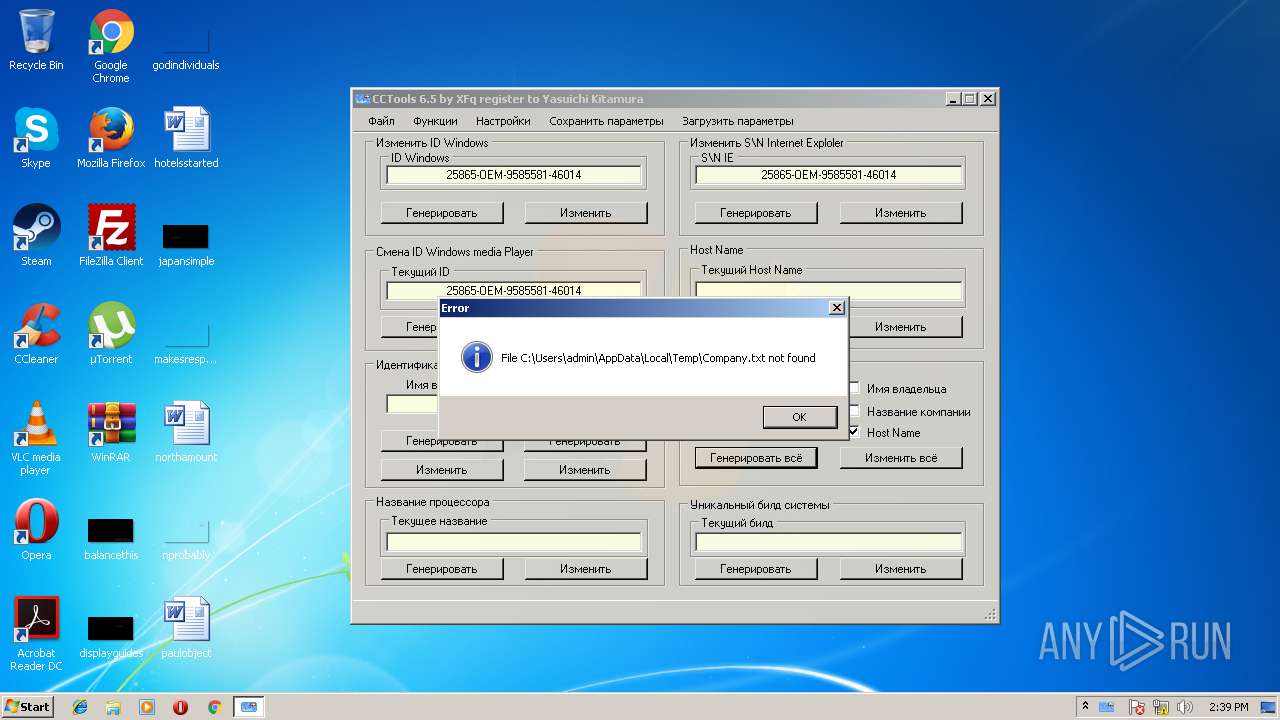Select the balancethis desktop icon

[x=111, y=538]
